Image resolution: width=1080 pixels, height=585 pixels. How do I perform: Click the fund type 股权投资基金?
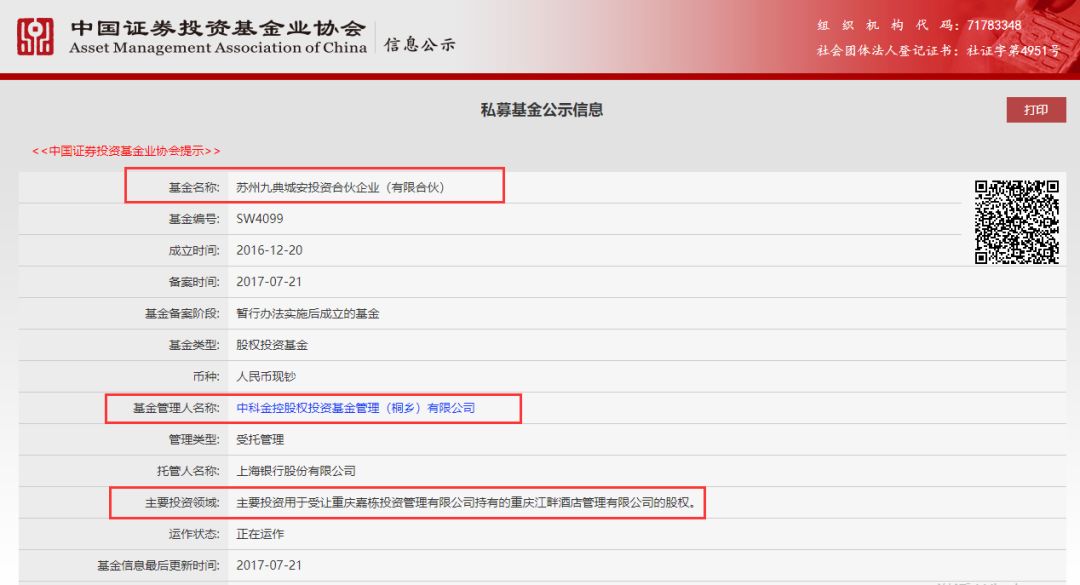tap(272, 345)
